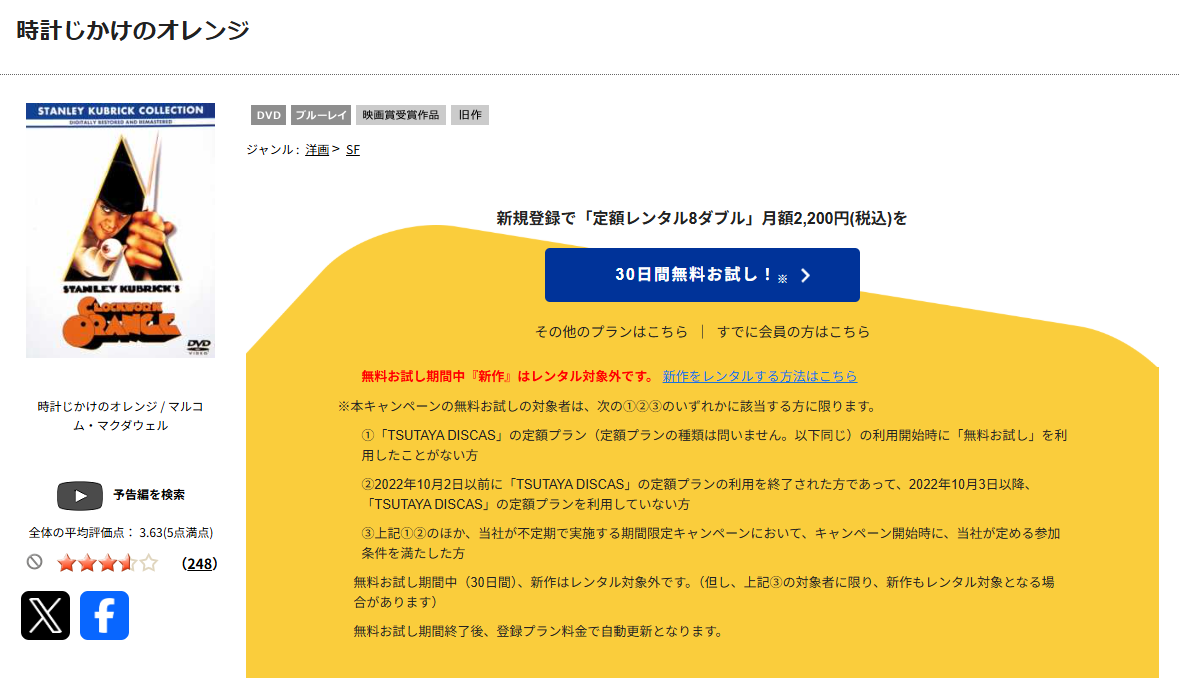Click the trailer search play icon
This screenshot has width=1180, height=694.
point(80,495)
